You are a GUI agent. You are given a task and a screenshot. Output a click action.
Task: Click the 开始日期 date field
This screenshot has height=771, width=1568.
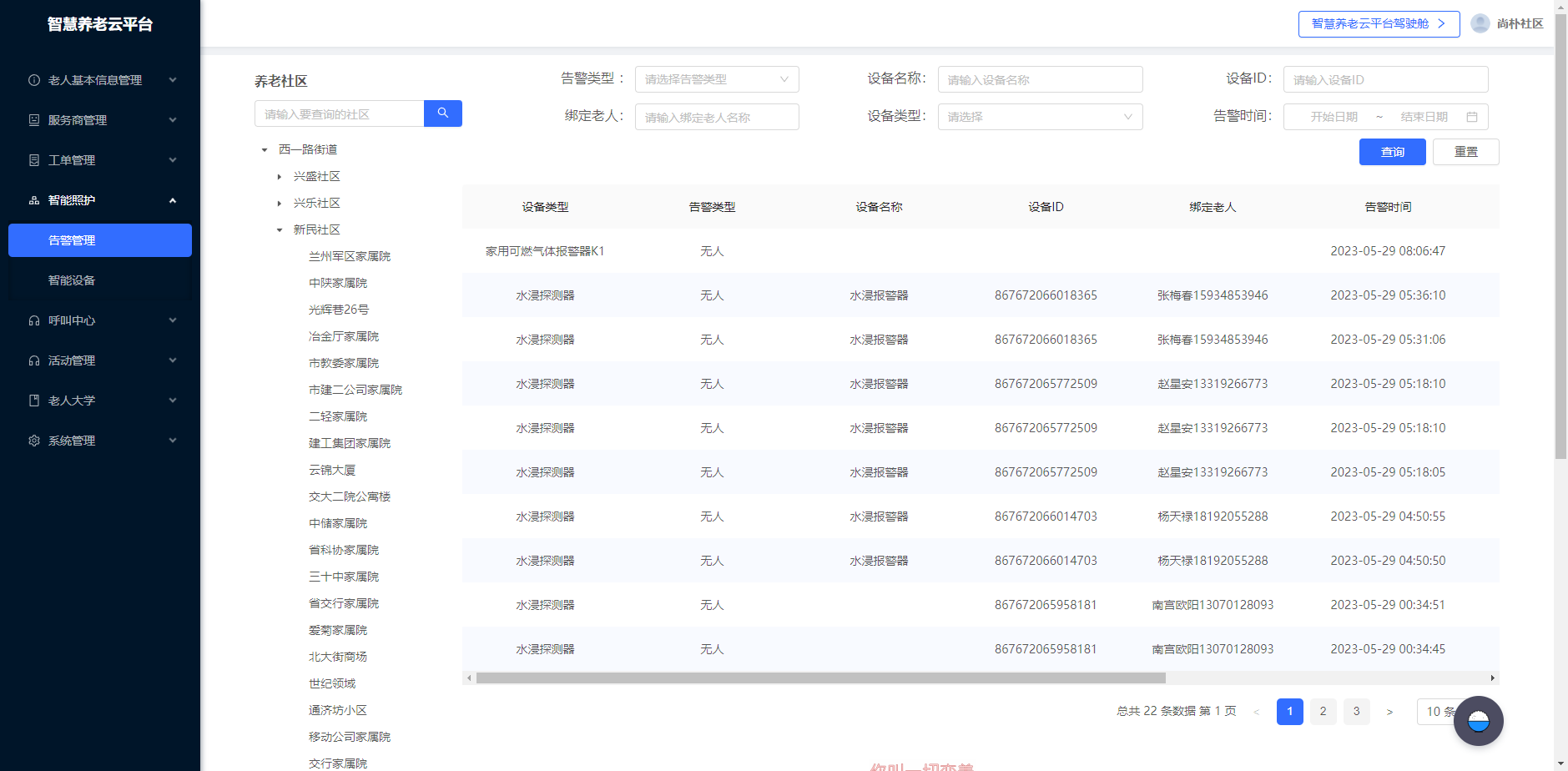pos(1334,117)
